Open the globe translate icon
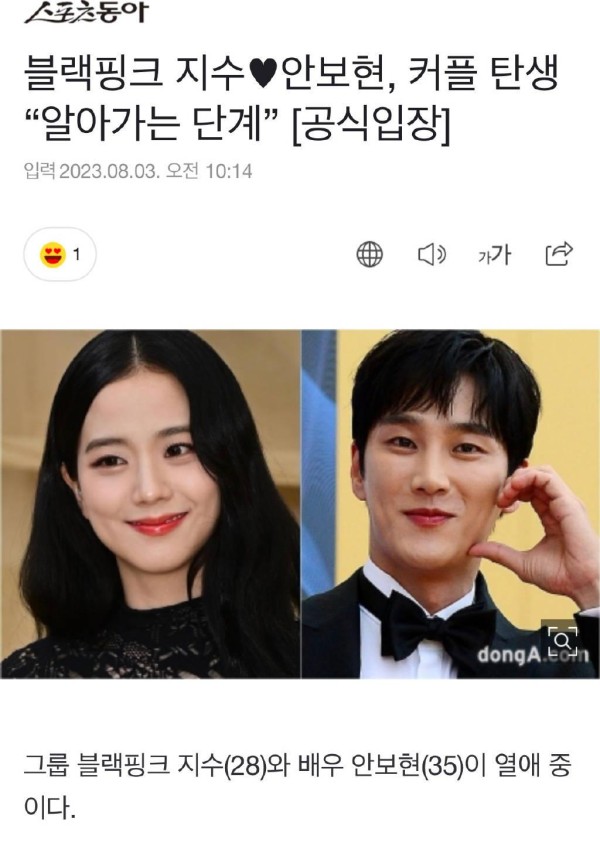This screenshot has height=846, width=600. [x=370, y=254]
